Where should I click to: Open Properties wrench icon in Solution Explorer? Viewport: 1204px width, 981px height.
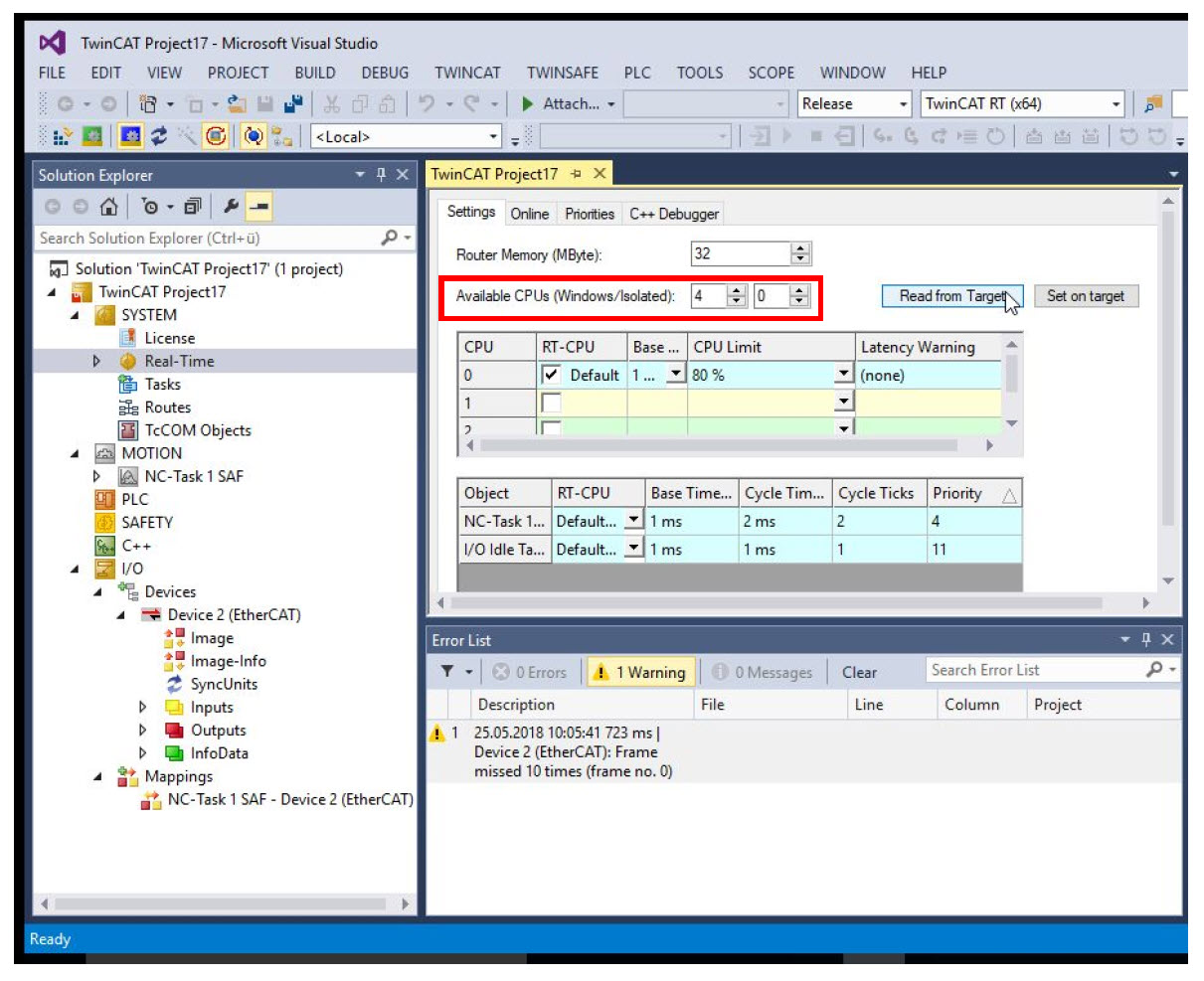231,207
